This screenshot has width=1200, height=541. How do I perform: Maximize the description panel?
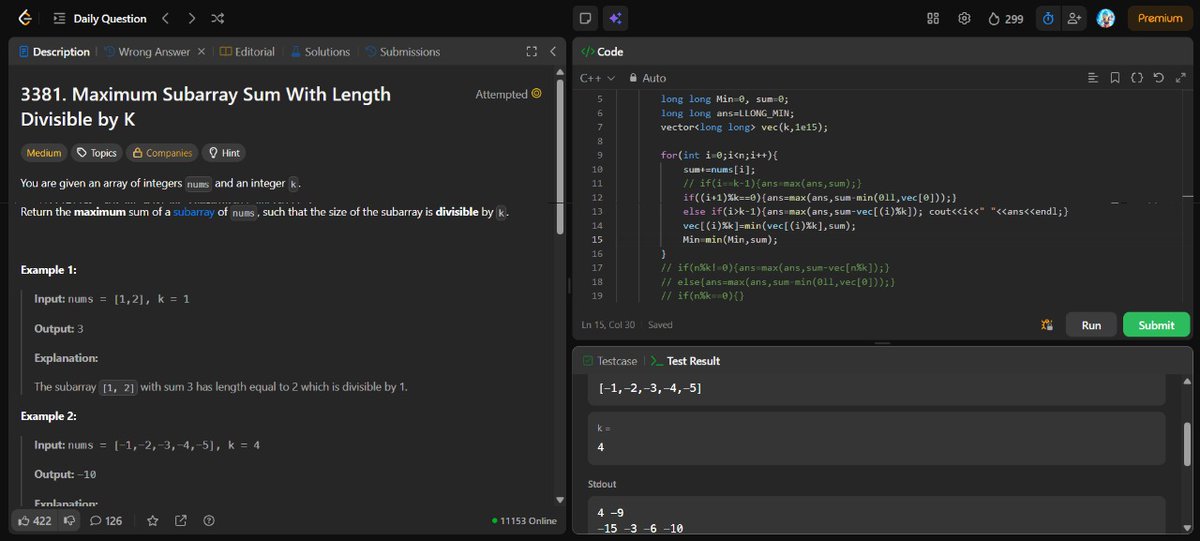click(532, 52)
